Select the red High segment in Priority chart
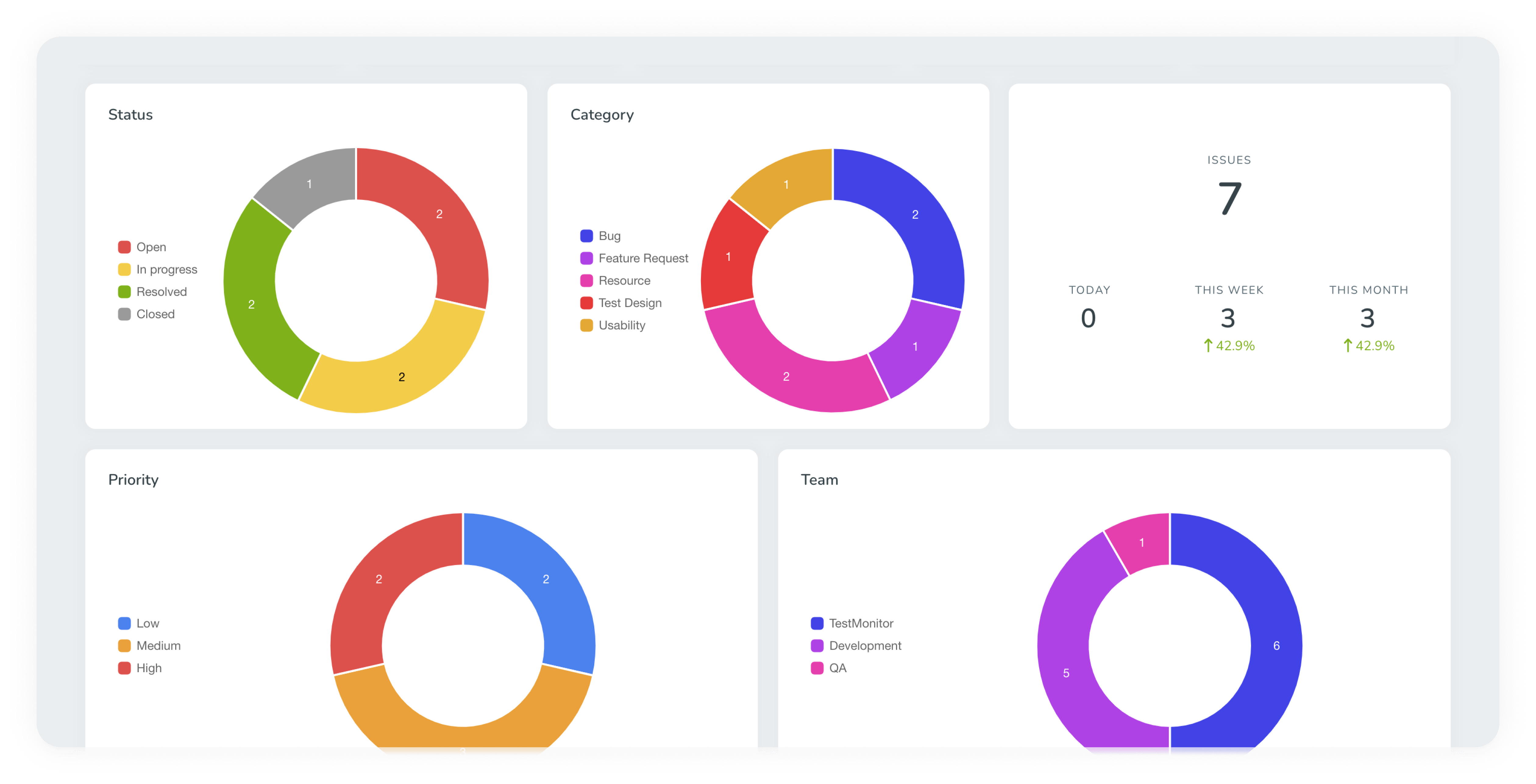1536x784 pixels. click(379, 580)
